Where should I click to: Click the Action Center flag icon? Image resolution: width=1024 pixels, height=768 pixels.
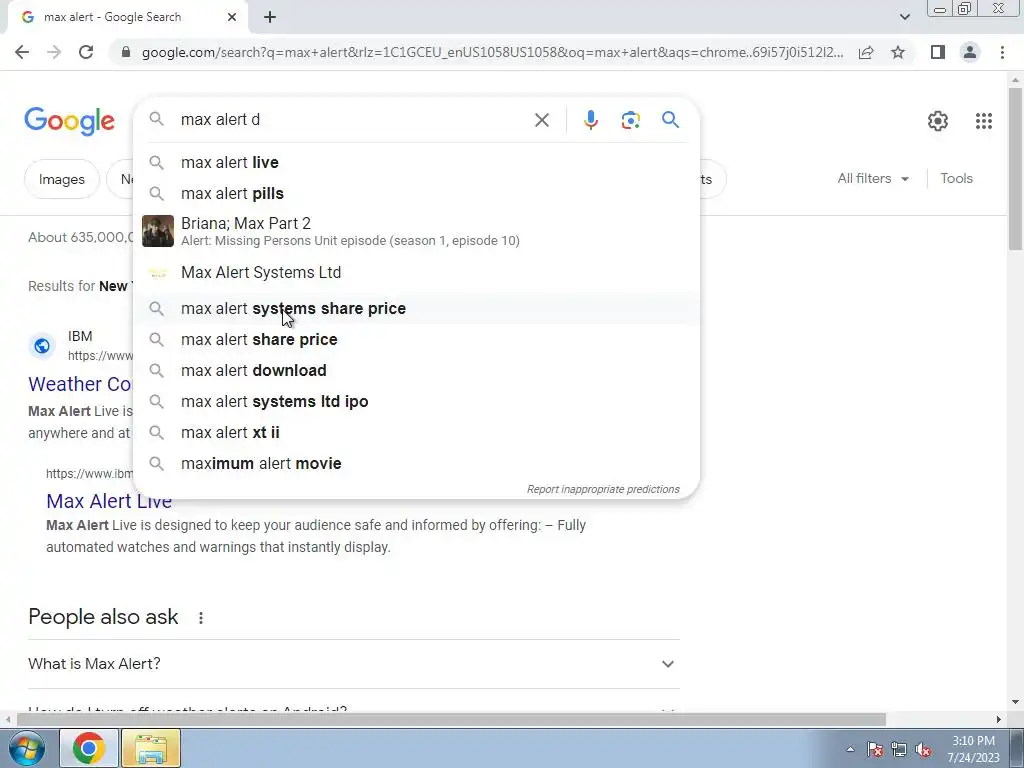[x=875, y=749]
